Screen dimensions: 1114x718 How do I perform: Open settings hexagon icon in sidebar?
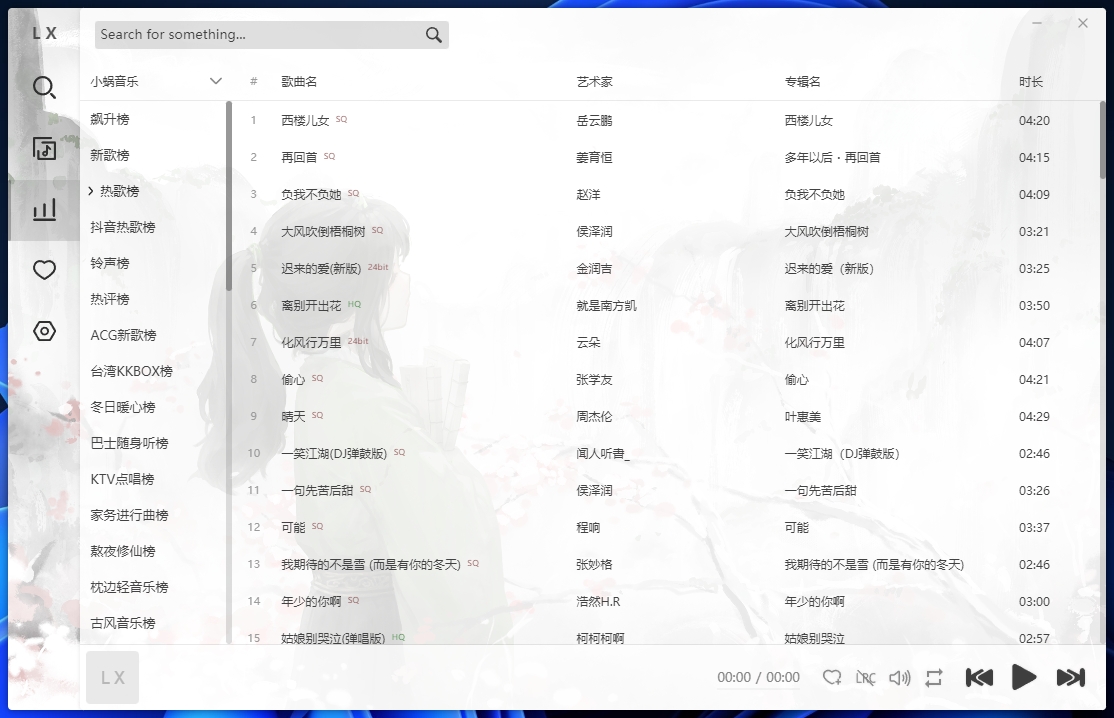[44, 331]
